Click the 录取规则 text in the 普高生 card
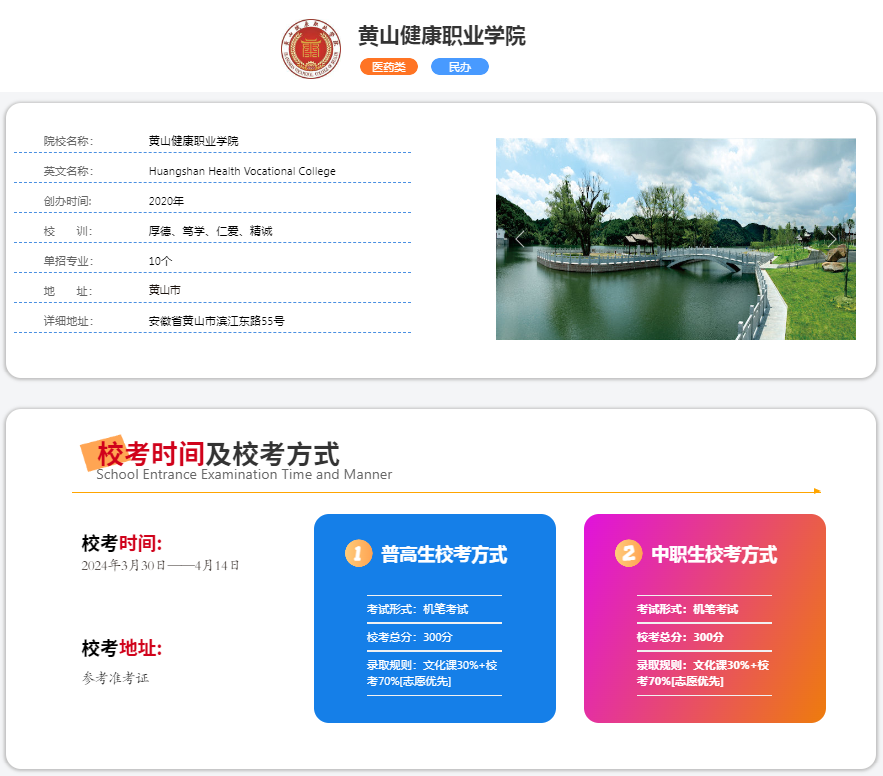Image resolution: width=883 pixels, height=776 pixels. (x=432, y=673)
